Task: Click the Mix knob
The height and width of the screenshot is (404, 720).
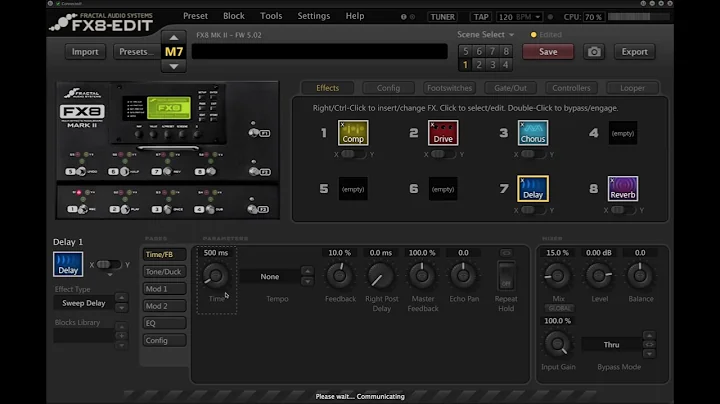Action: tap(557, 276)
